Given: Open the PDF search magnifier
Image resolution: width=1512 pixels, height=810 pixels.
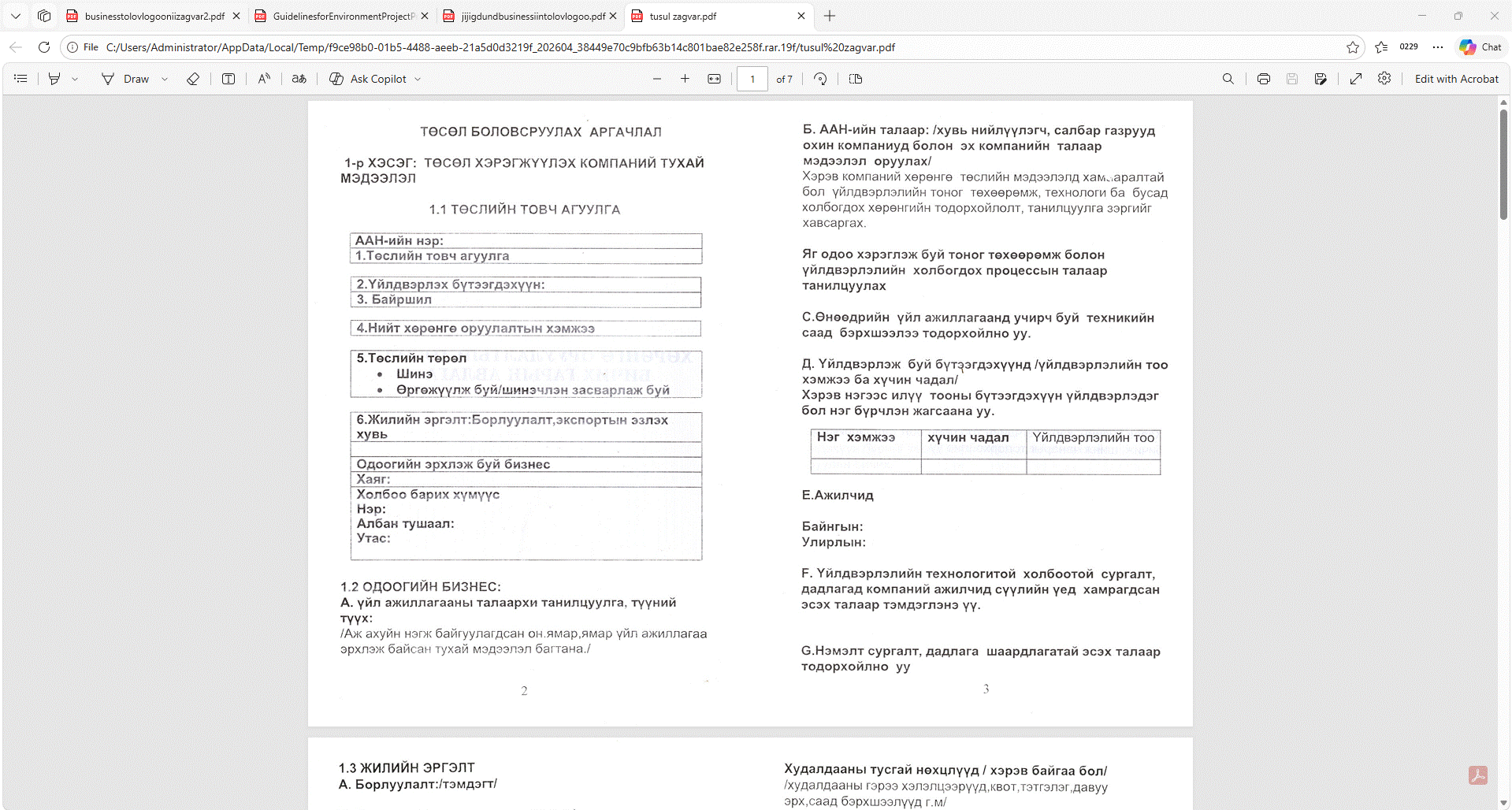Looking at the screenshot, I should (x=1228, y=79).
